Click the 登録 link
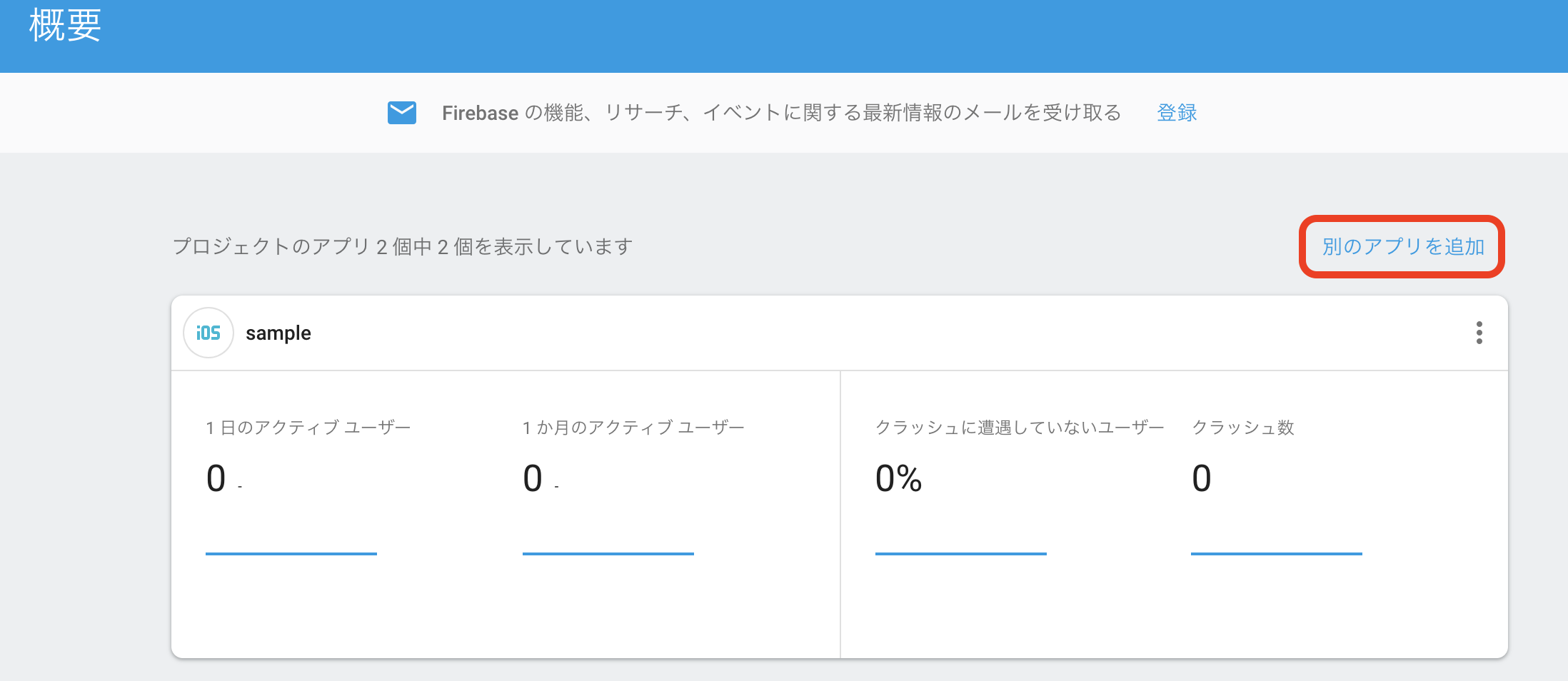Screen dimensions: 1568x681 pos(1177,113)
